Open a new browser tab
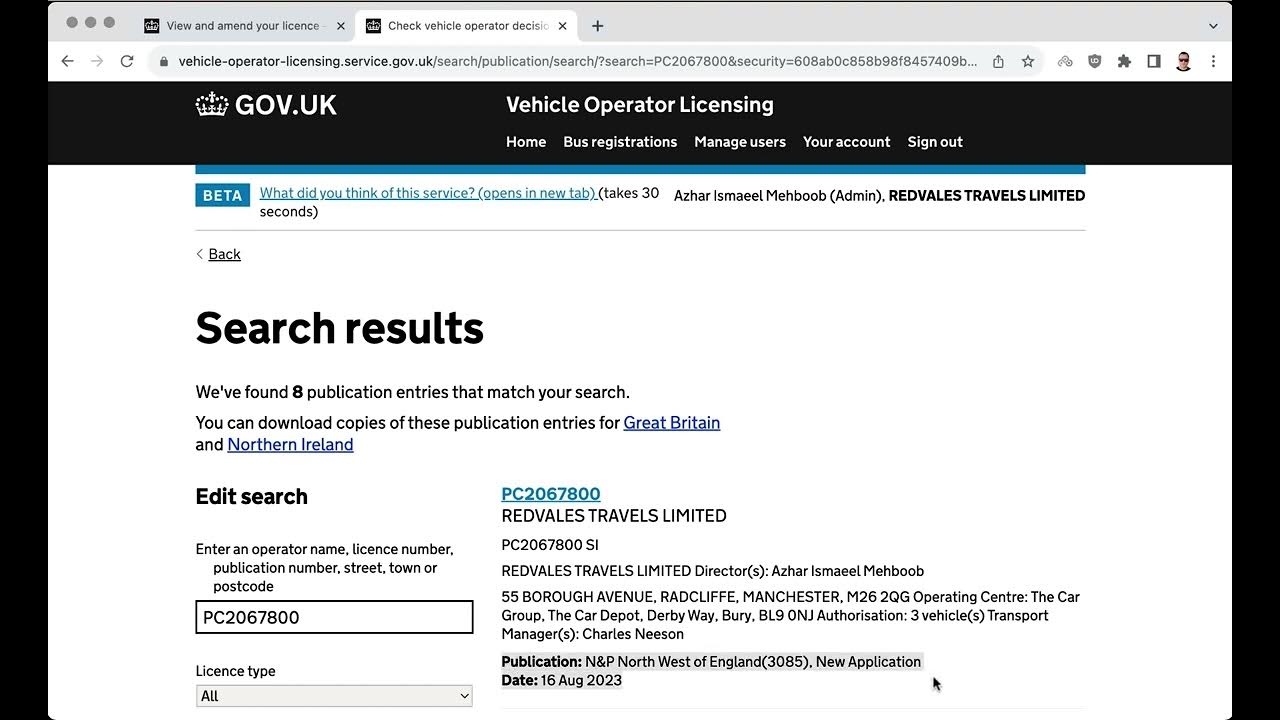 (x=598, y=26)
